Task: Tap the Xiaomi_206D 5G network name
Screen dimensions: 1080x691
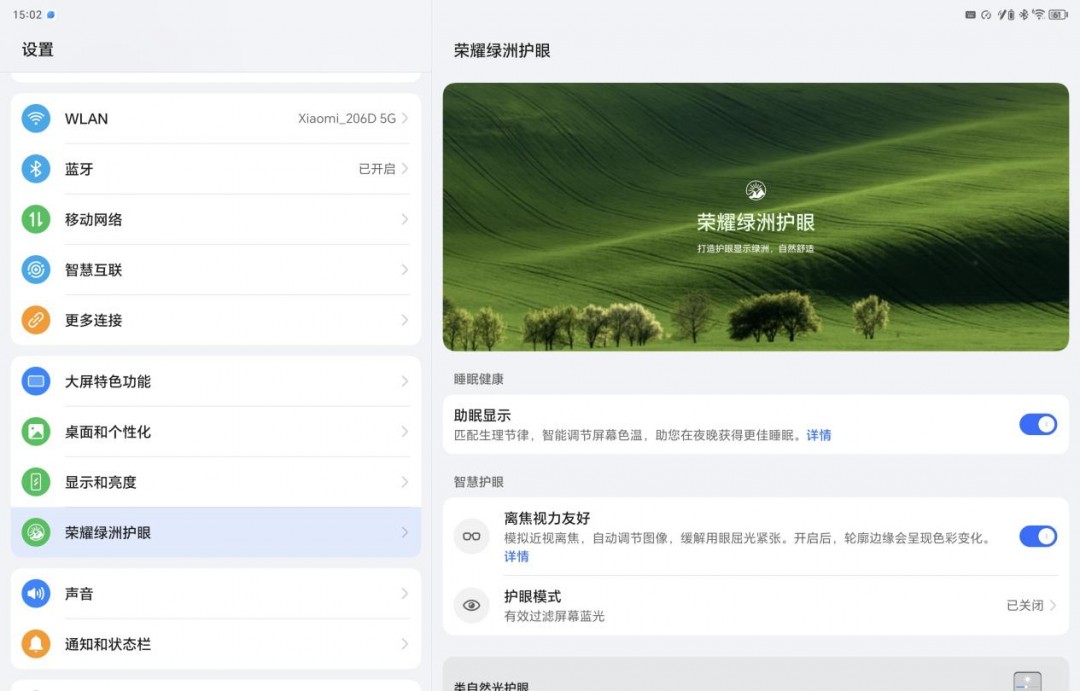Action: [x=346, y=118]
